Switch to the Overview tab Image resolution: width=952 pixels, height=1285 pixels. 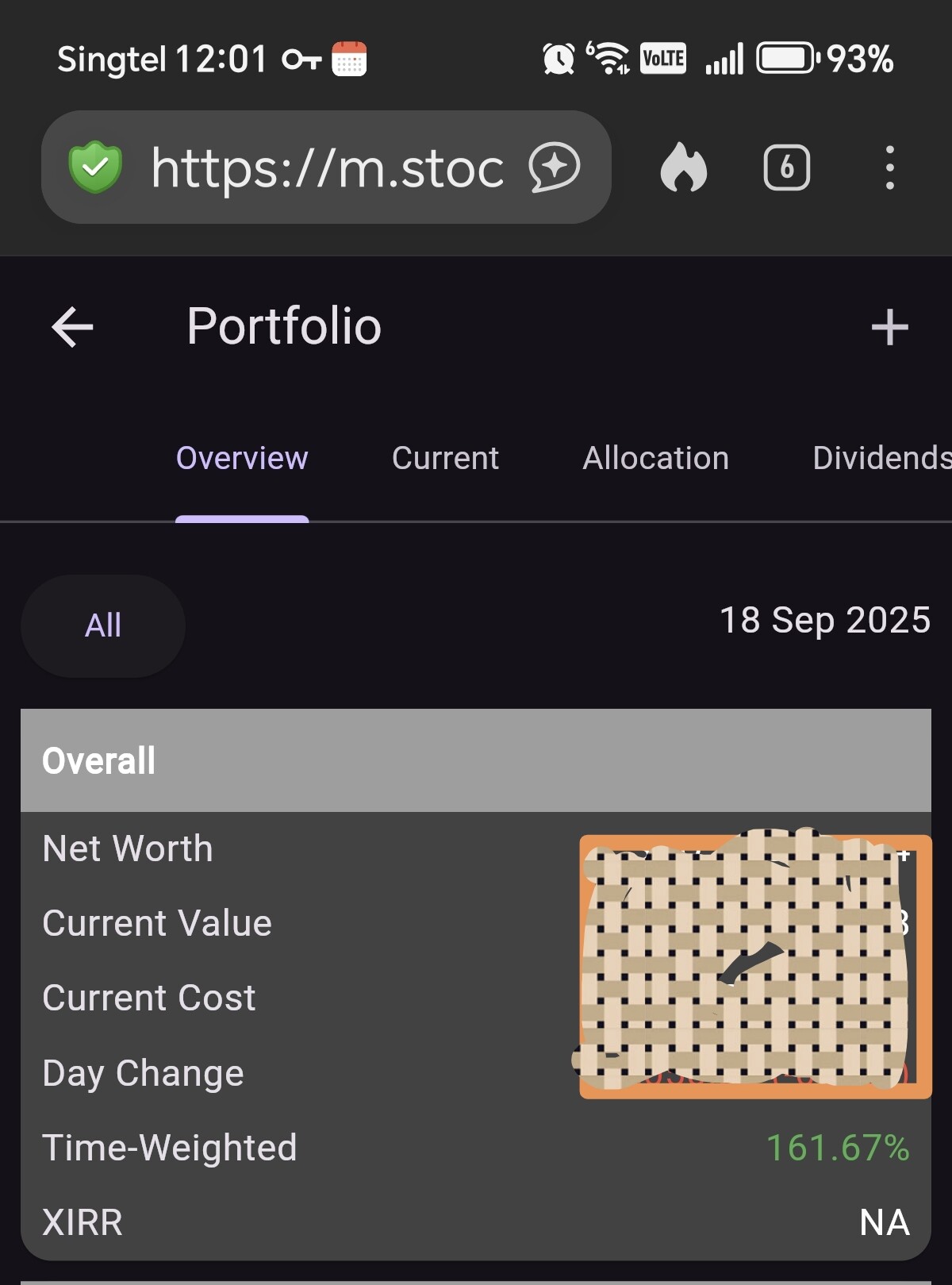click(x=242, y=458)
